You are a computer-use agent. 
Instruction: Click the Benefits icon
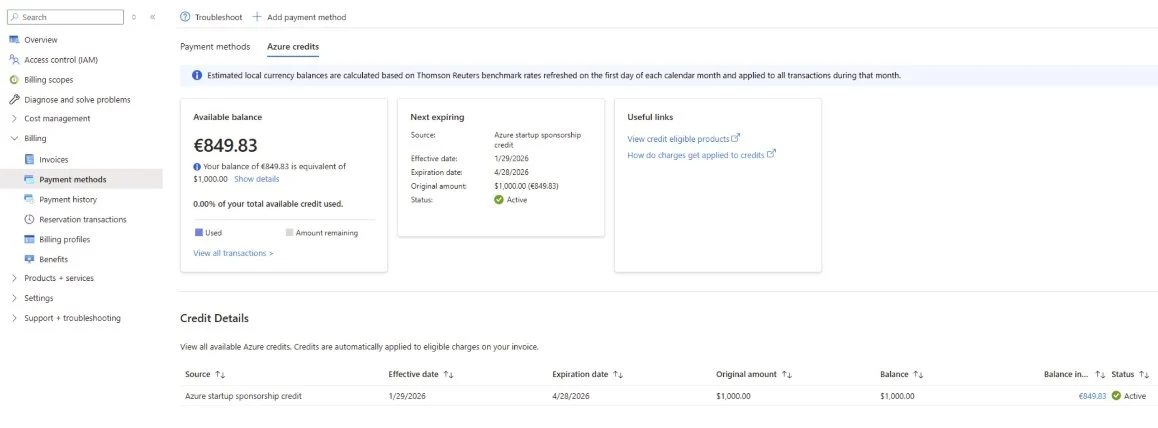(x=30, y=259)
